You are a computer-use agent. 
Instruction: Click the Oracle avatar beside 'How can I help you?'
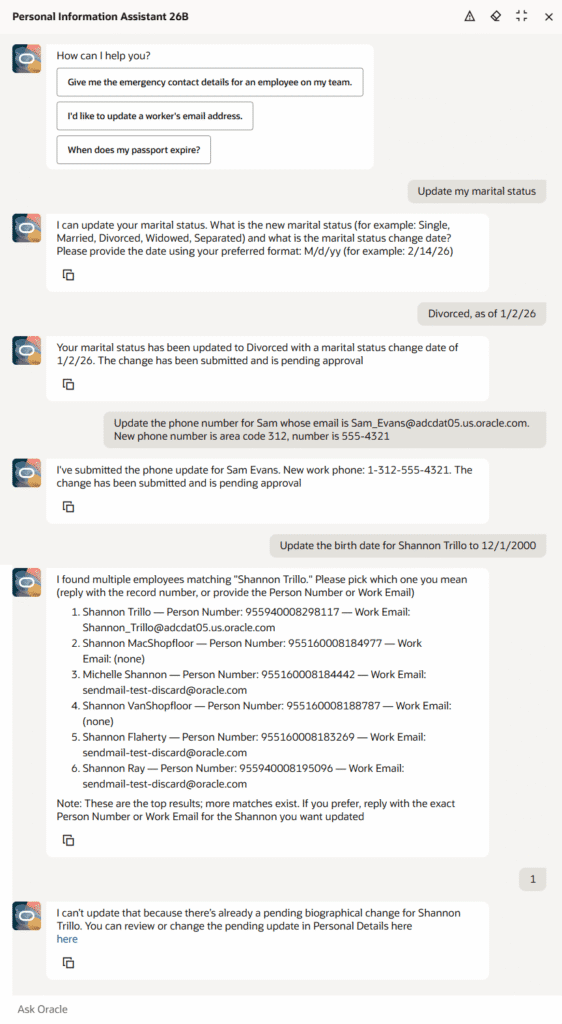(27, 59)
